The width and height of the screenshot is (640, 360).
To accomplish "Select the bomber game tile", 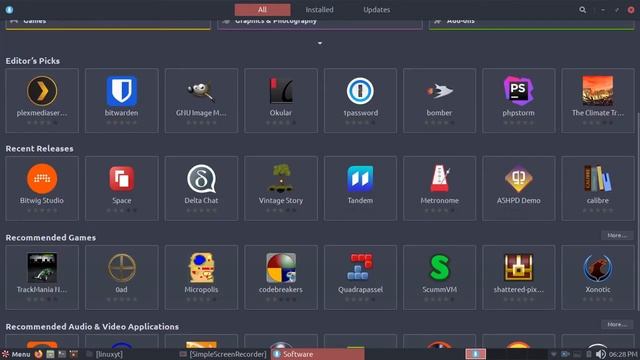I will tap(440, 100).
